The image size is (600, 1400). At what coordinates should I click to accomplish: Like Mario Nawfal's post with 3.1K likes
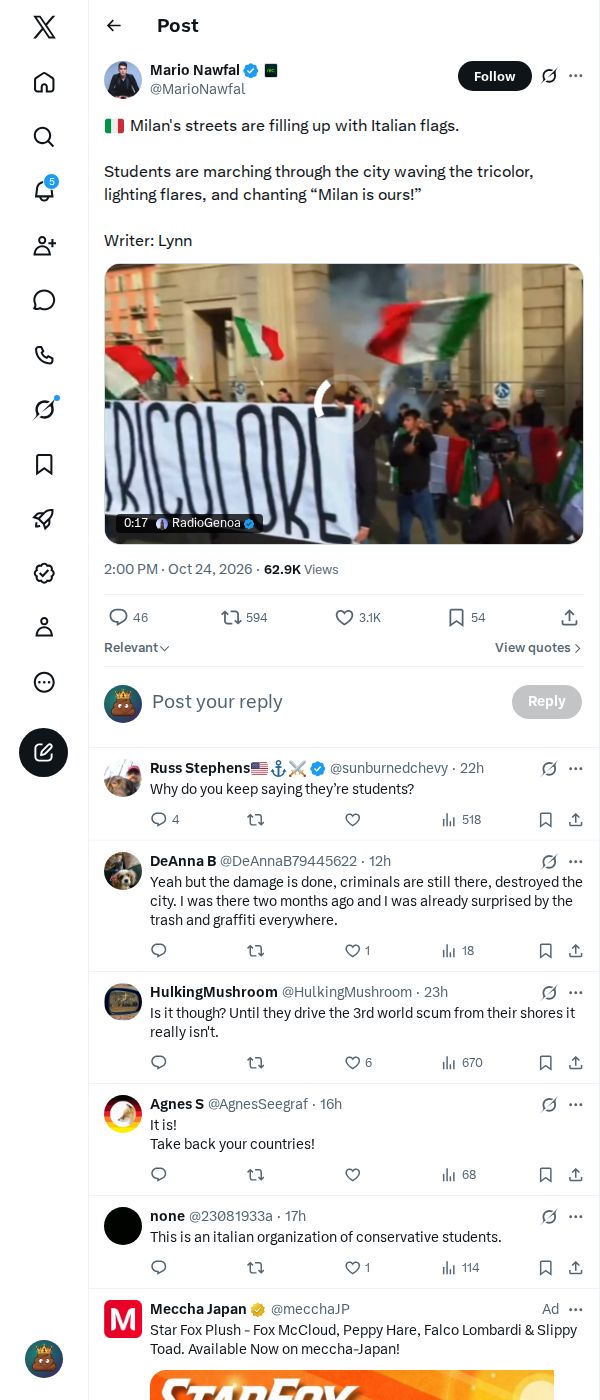(358, 618)
